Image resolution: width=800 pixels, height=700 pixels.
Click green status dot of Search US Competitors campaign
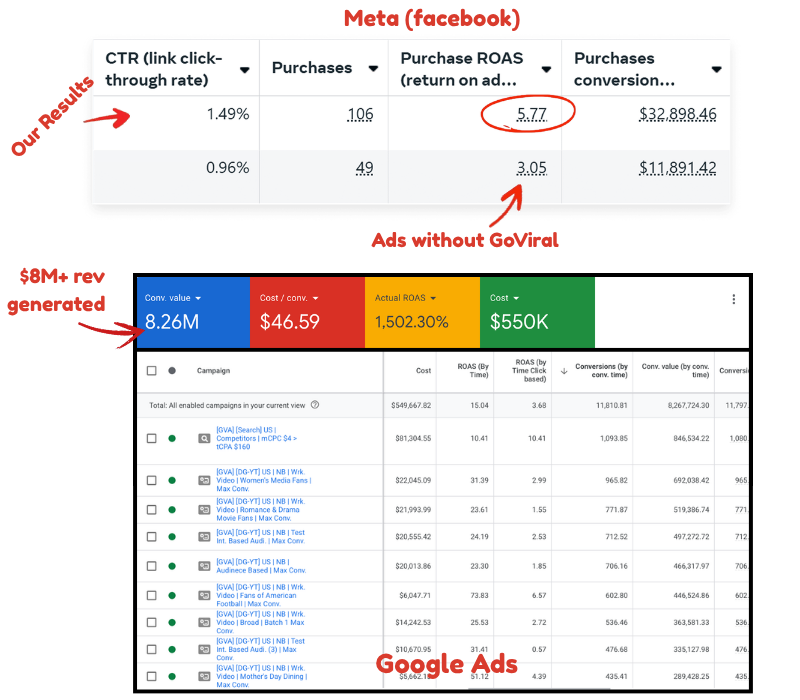[x=172, y=438]
